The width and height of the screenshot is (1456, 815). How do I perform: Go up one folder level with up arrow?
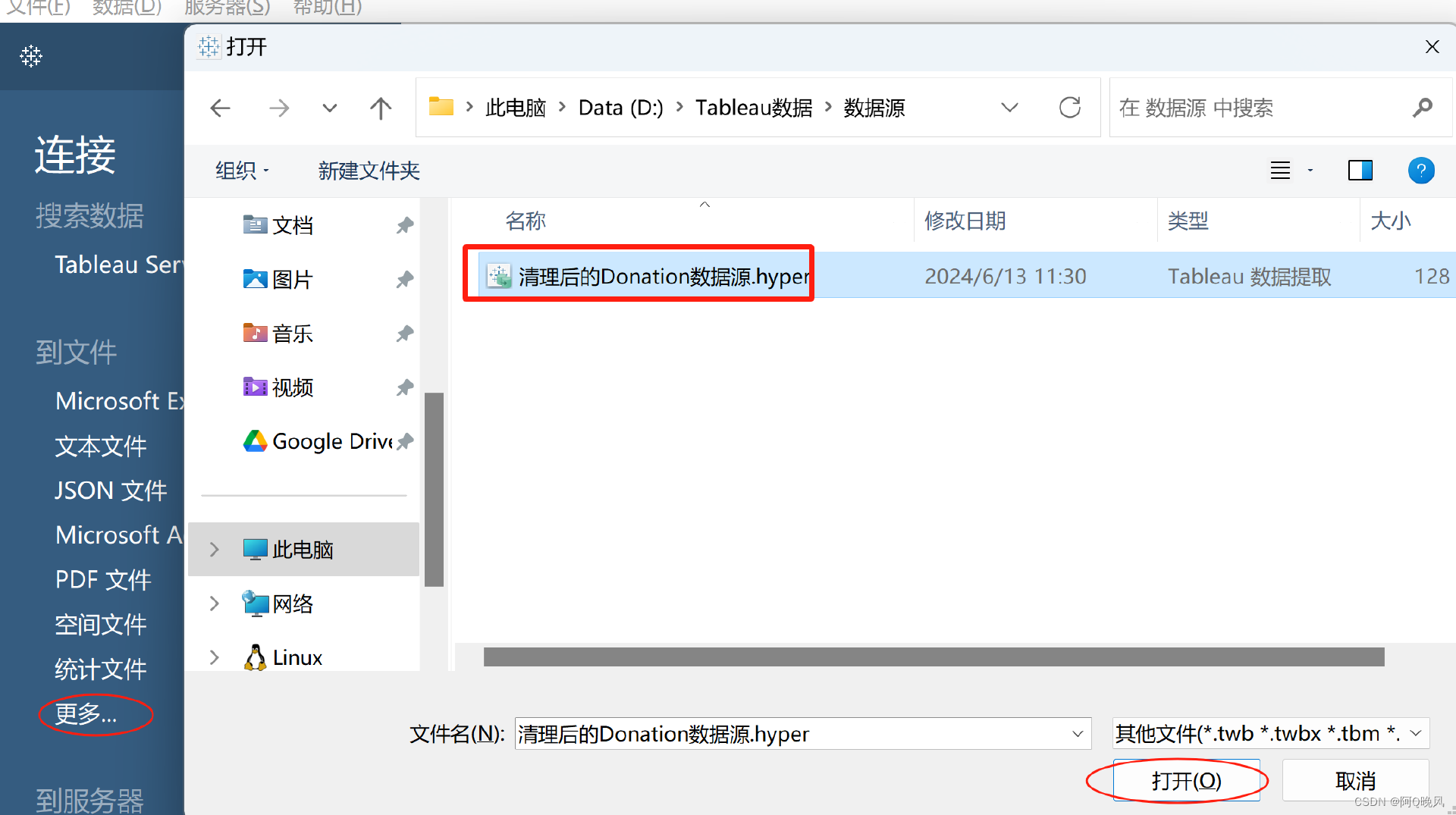pyautogui.click(x=381, y=108)
